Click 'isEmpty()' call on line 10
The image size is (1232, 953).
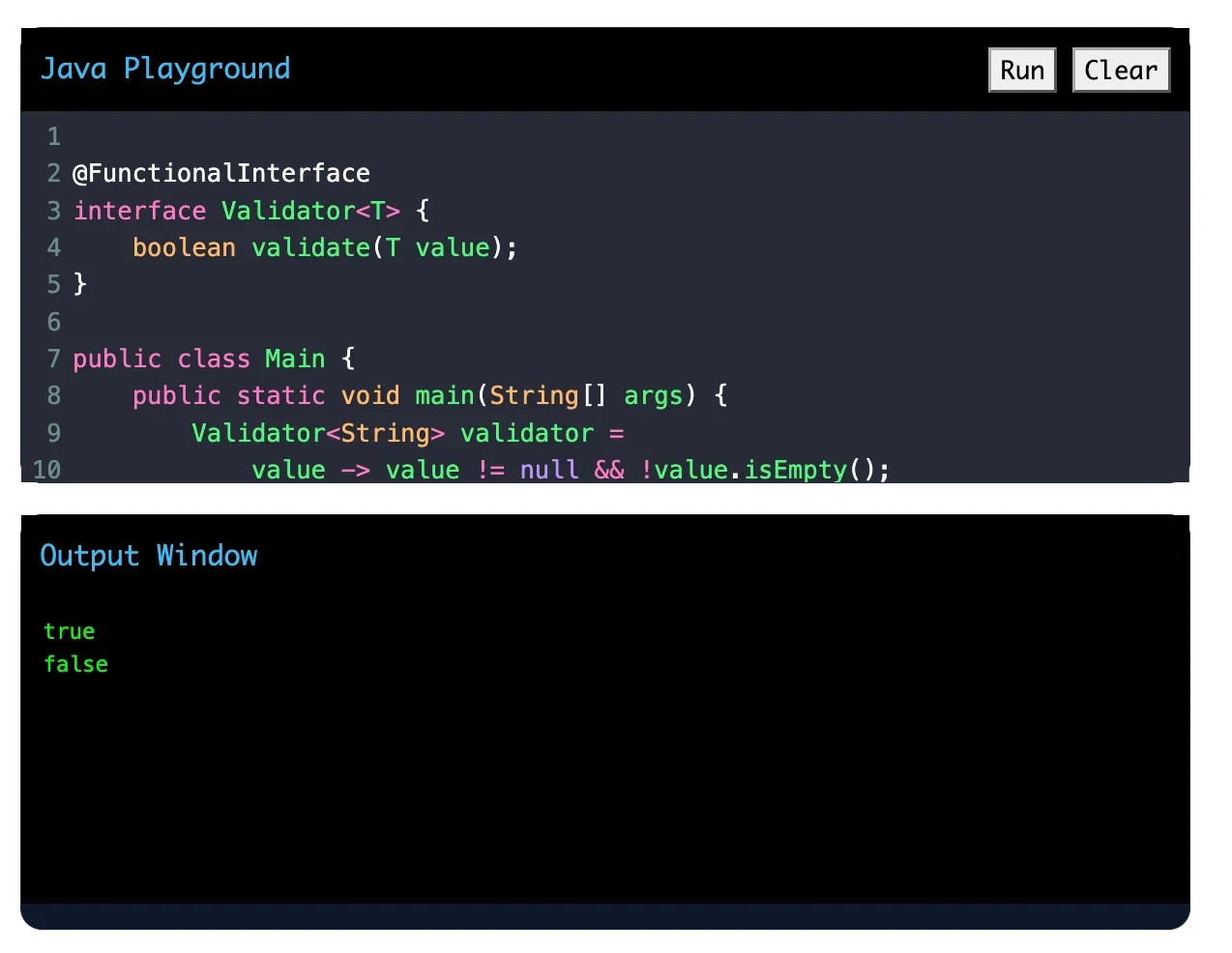click(x=809, y=470)
